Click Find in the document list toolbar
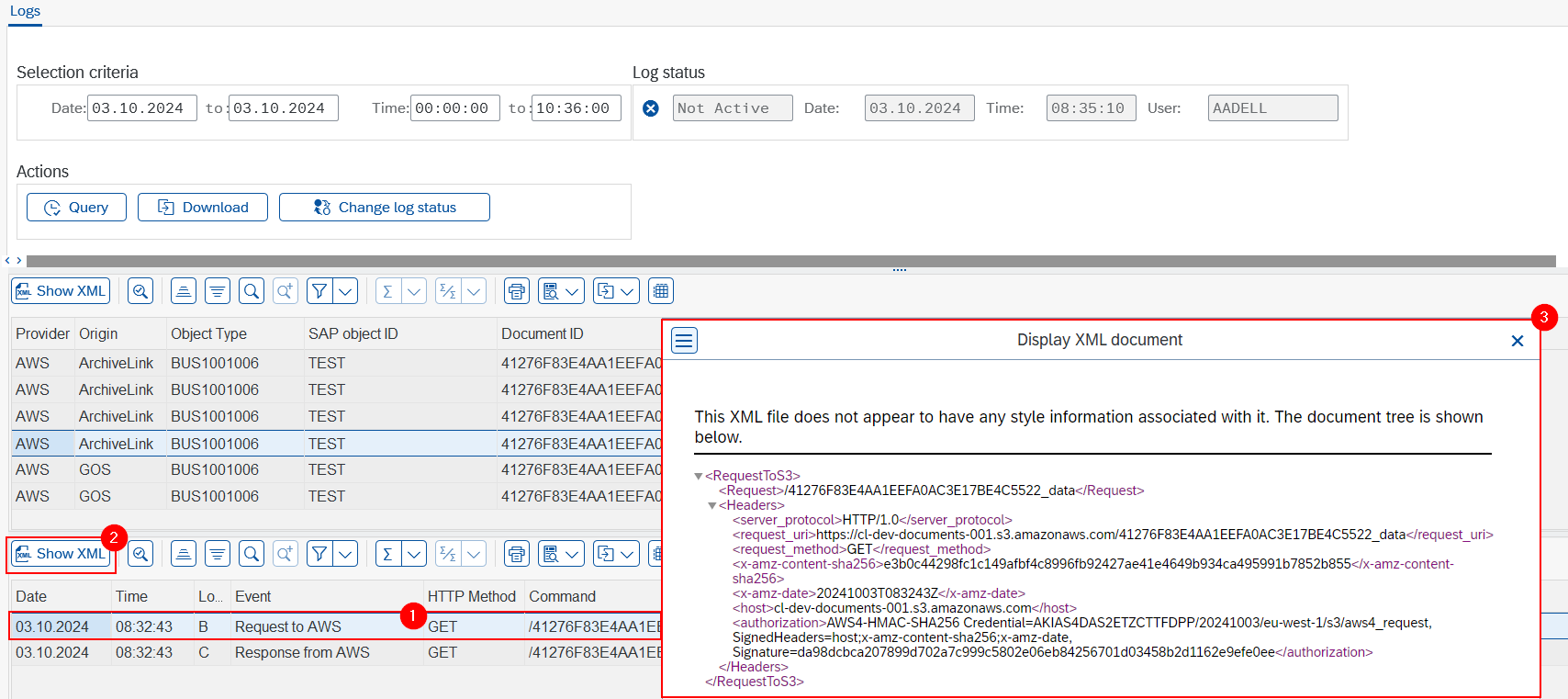Screen dimensions: 1568x699 pyautogui.click(x=252, y=291)
